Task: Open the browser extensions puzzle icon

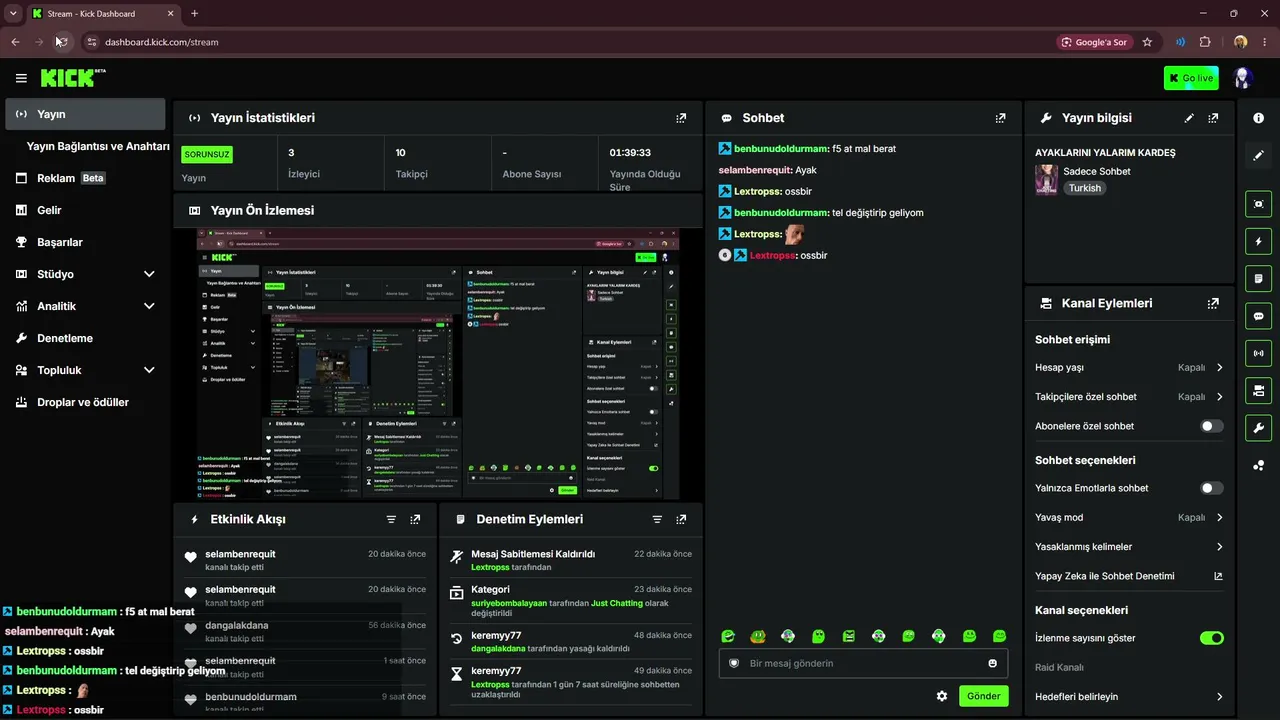Action: (x=1205, y=42)
